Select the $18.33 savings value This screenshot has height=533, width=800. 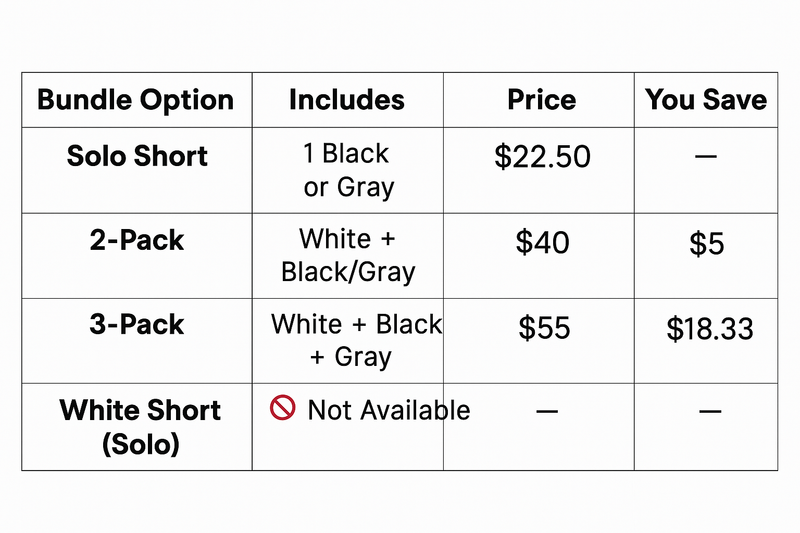710,328
